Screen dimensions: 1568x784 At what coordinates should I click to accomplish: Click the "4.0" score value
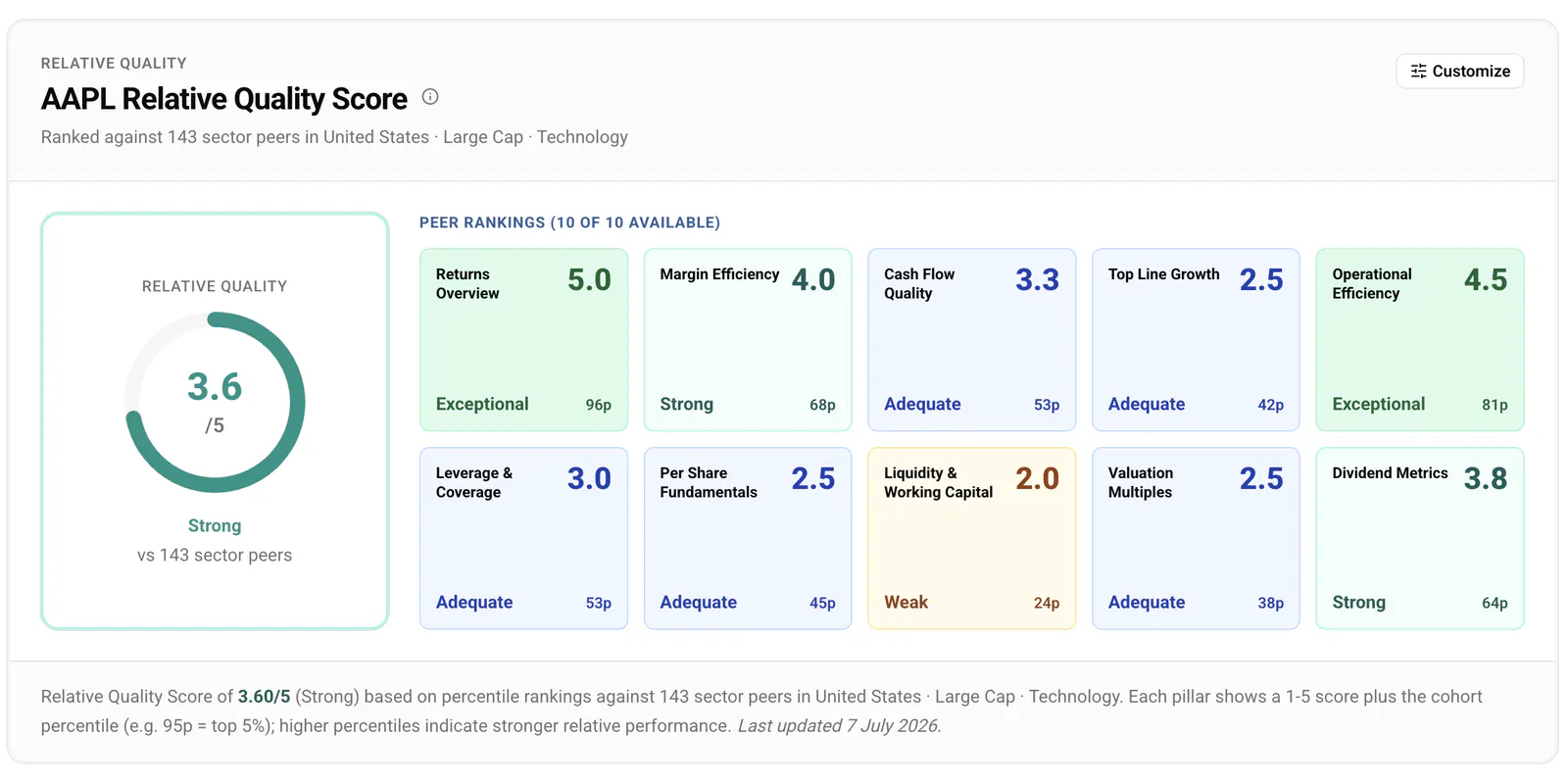tap(813, 280)
